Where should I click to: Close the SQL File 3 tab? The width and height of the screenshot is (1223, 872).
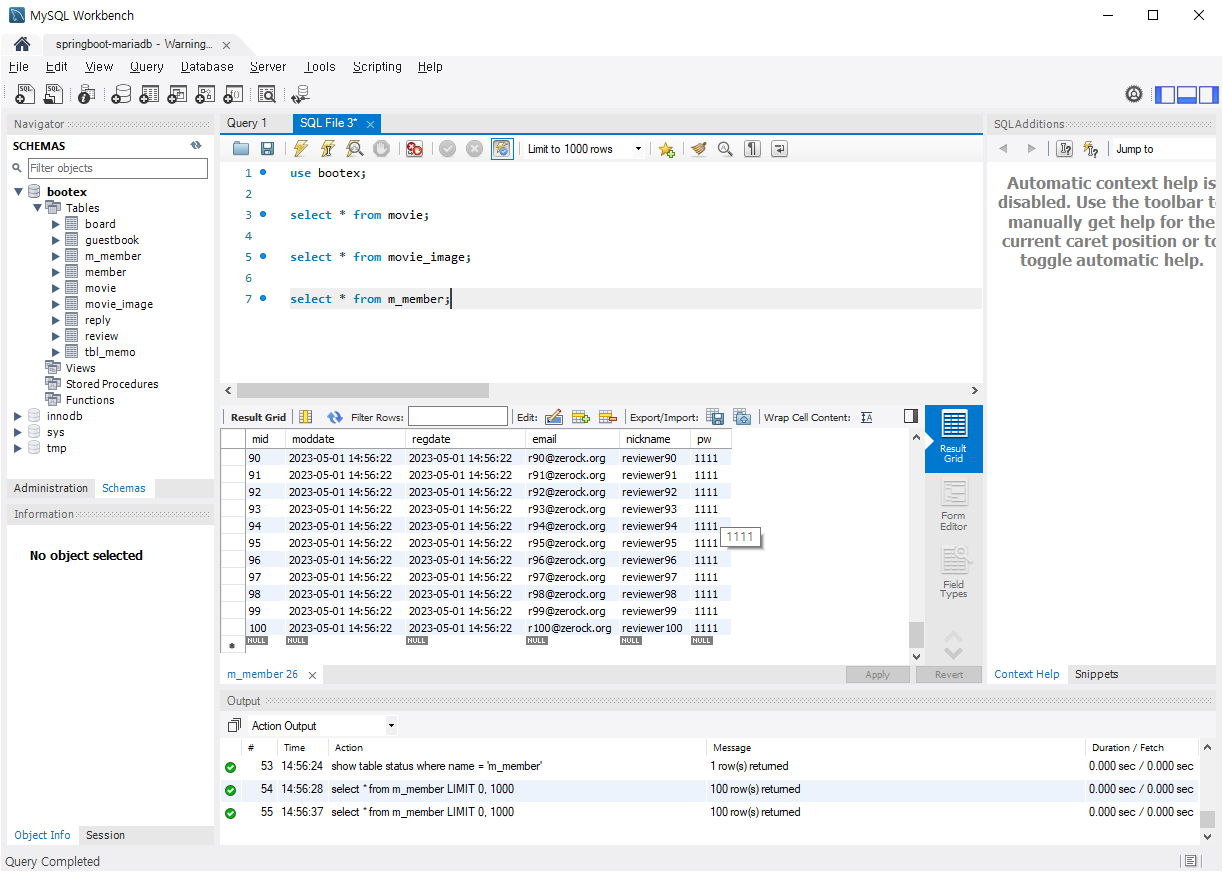coord(370,124)
